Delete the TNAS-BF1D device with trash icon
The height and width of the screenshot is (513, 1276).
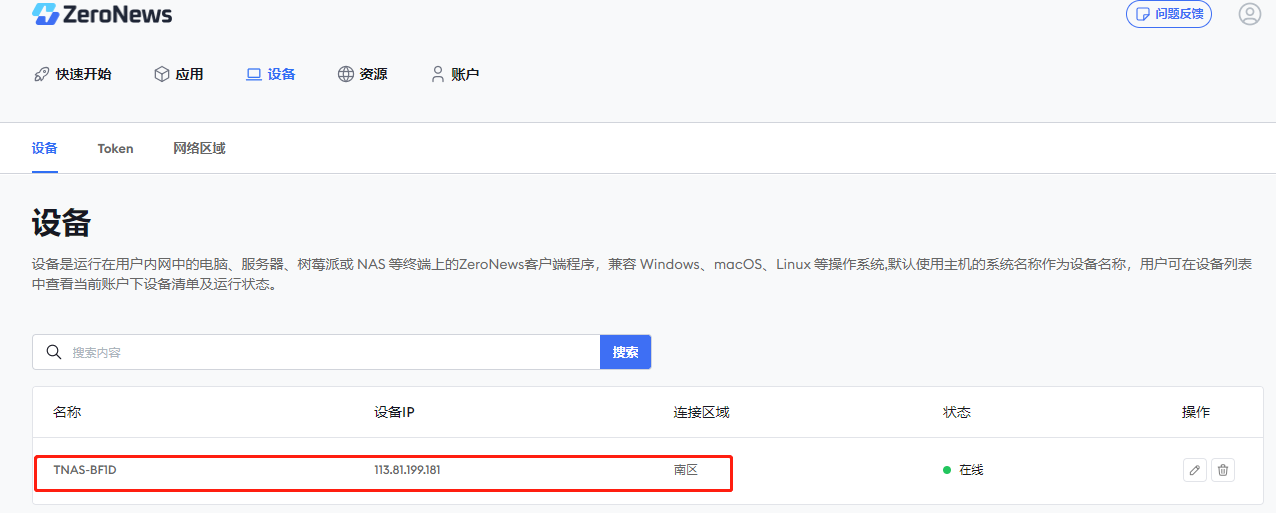(1222, 470)
